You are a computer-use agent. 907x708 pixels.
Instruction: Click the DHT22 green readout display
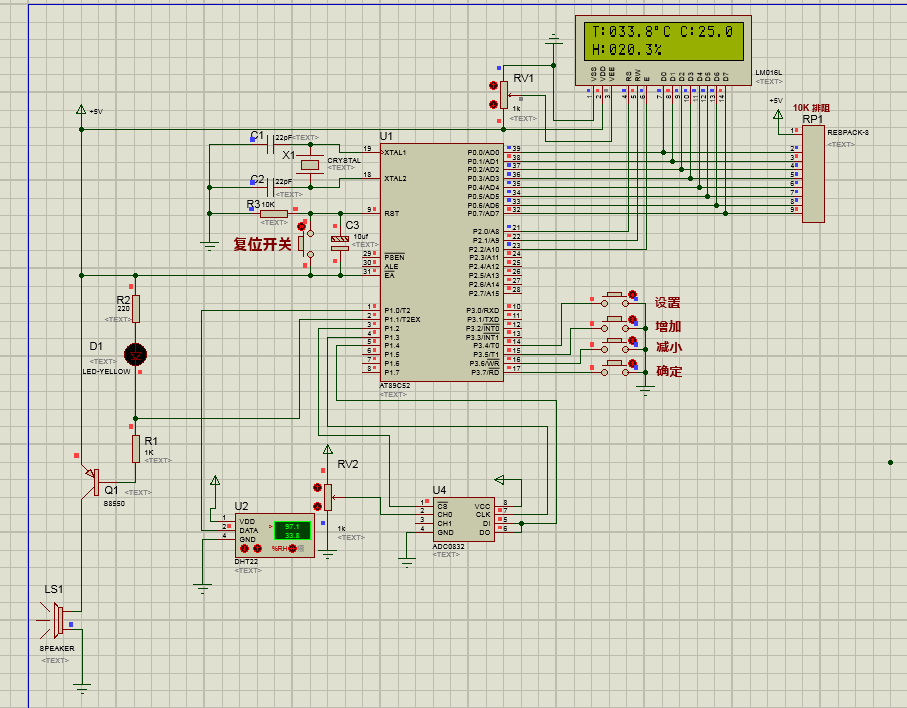click(x=292, y=530)
